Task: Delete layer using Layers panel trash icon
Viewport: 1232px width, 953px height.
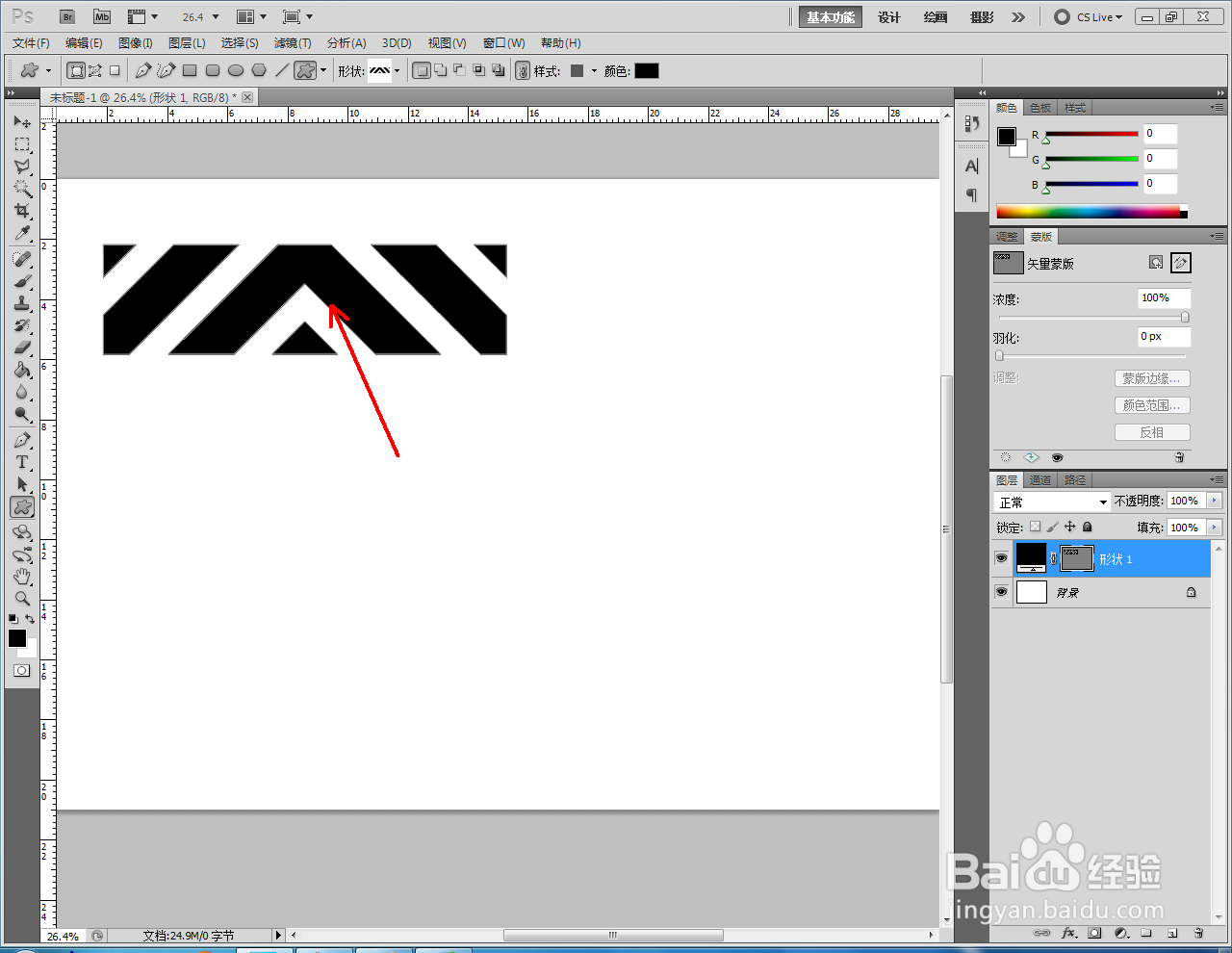Action: point(1198,933)
